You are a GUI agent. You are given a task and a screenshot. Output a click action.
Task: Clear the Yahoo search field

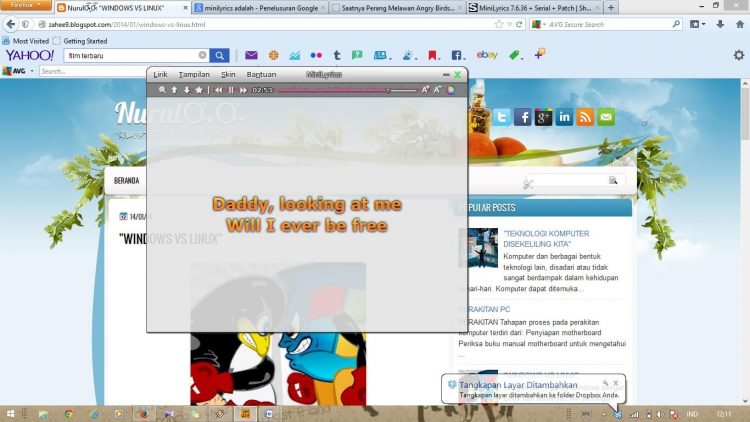(202, 56)
